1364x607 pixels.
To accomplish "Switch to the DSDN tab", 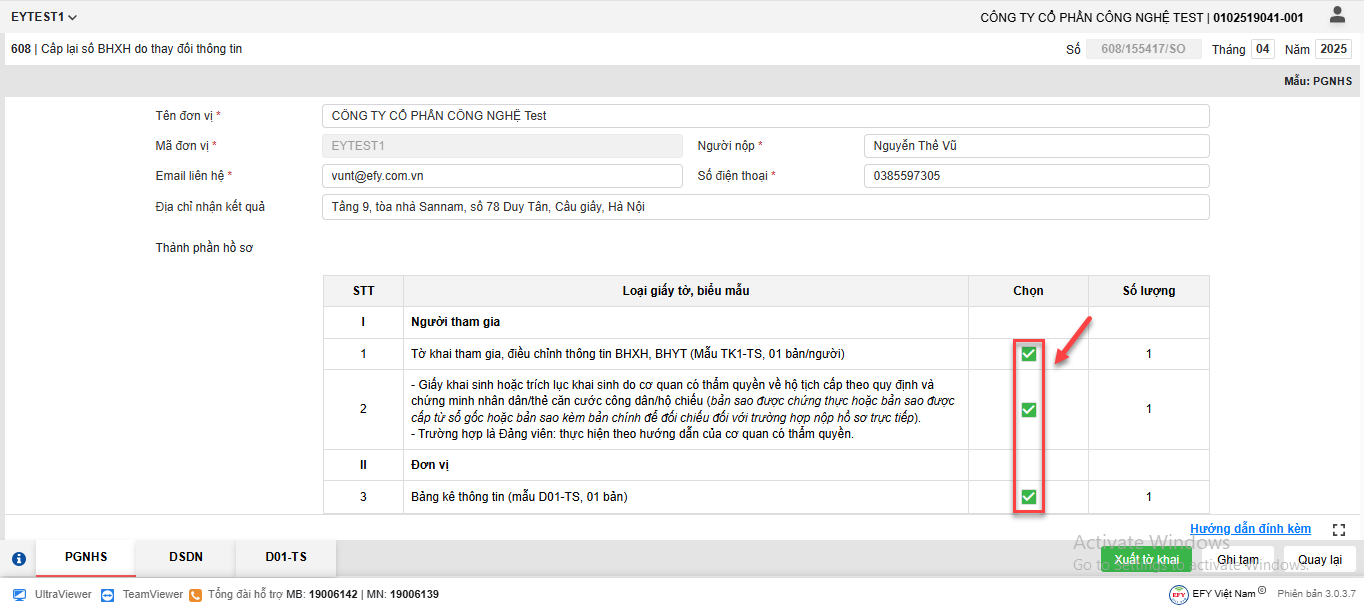I will coord(185,558).
